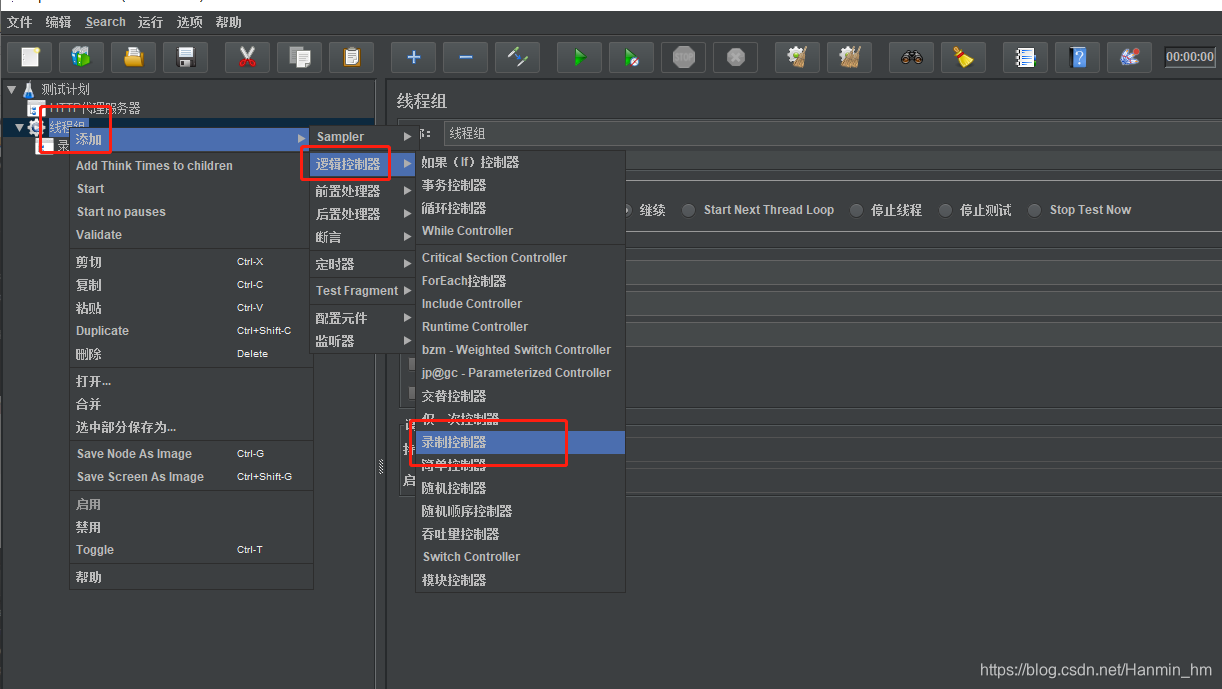Click the Toggle enable/disable icon
Viewport: 1222px width, 689px height.
[x=517, y=57]
